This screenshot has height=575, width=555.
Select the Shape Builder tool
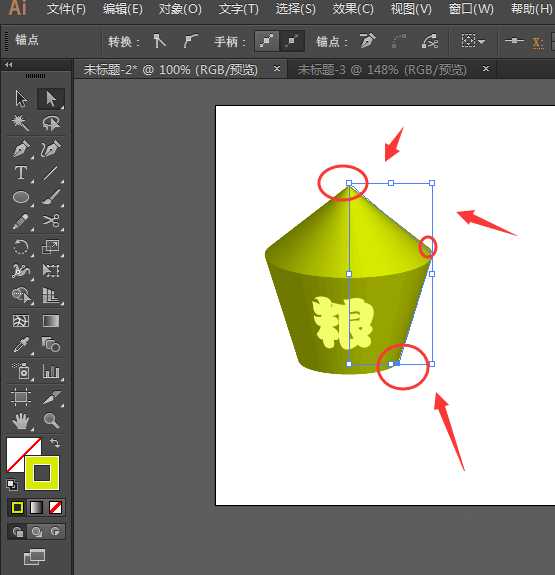point(21,295)
